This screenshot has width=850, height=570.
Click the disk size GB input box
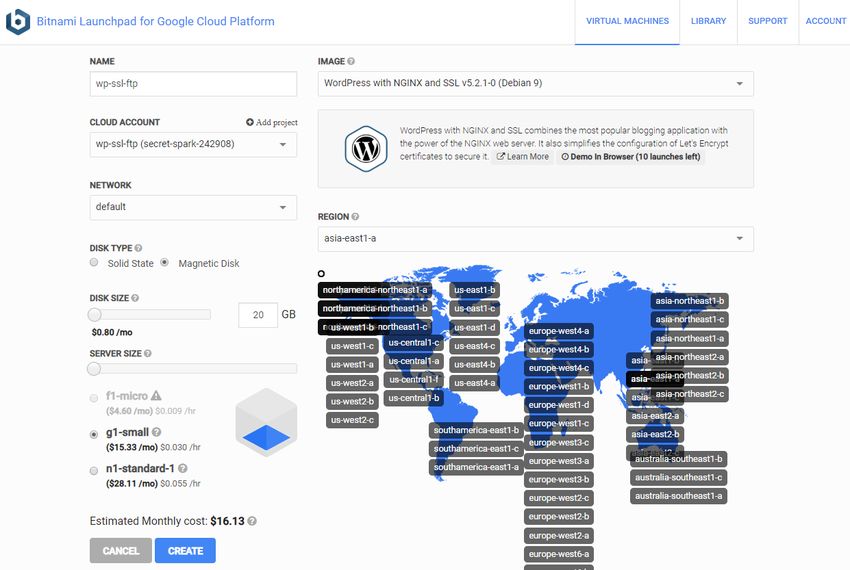pos(258,315)
